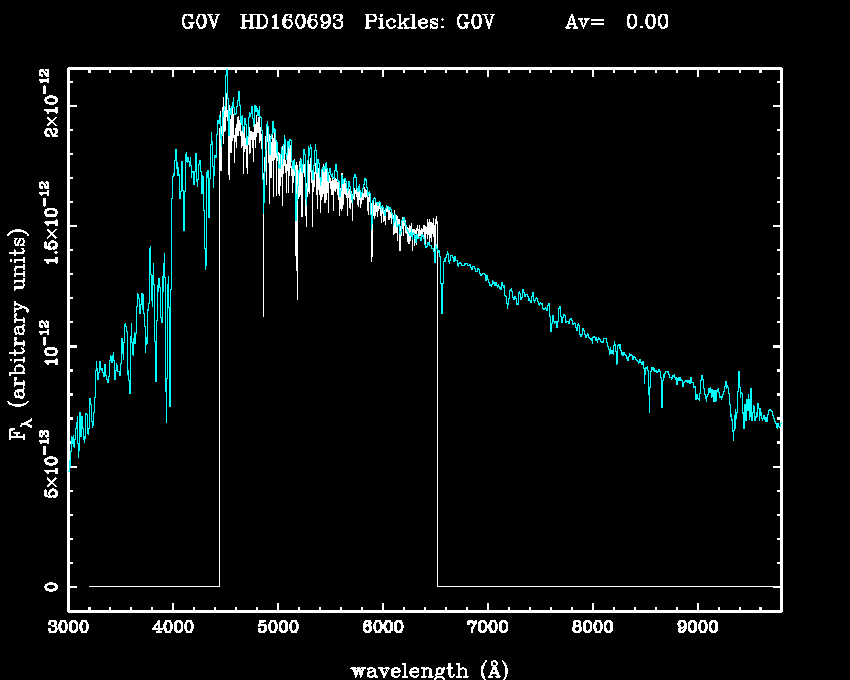Viewport: 850px width, 680px height.
Task: Click the 1.5×10⁻¹² y-axis tick label
Action: click(x=48, y=226)
